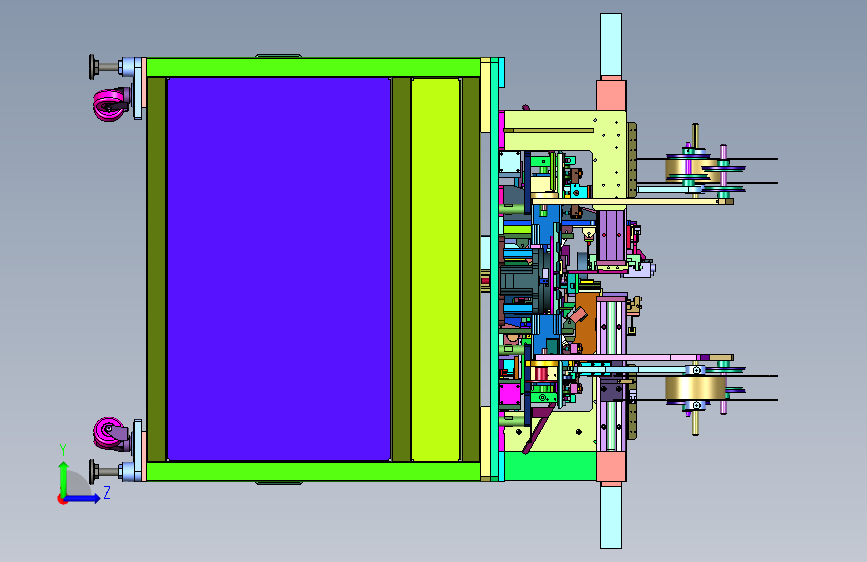This screenshot has height=562, width=867.
Task: Pick the bottom bright green frame beam
Action: (x=313, y=471)
